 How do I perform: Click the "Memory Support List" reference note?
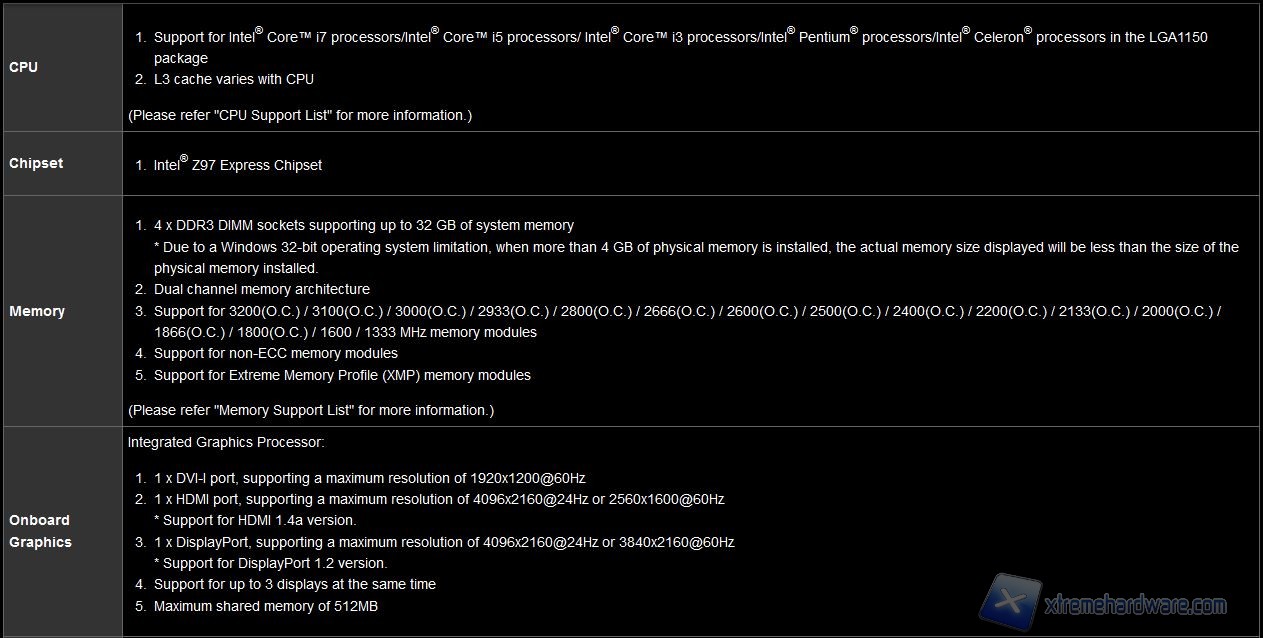311,410
